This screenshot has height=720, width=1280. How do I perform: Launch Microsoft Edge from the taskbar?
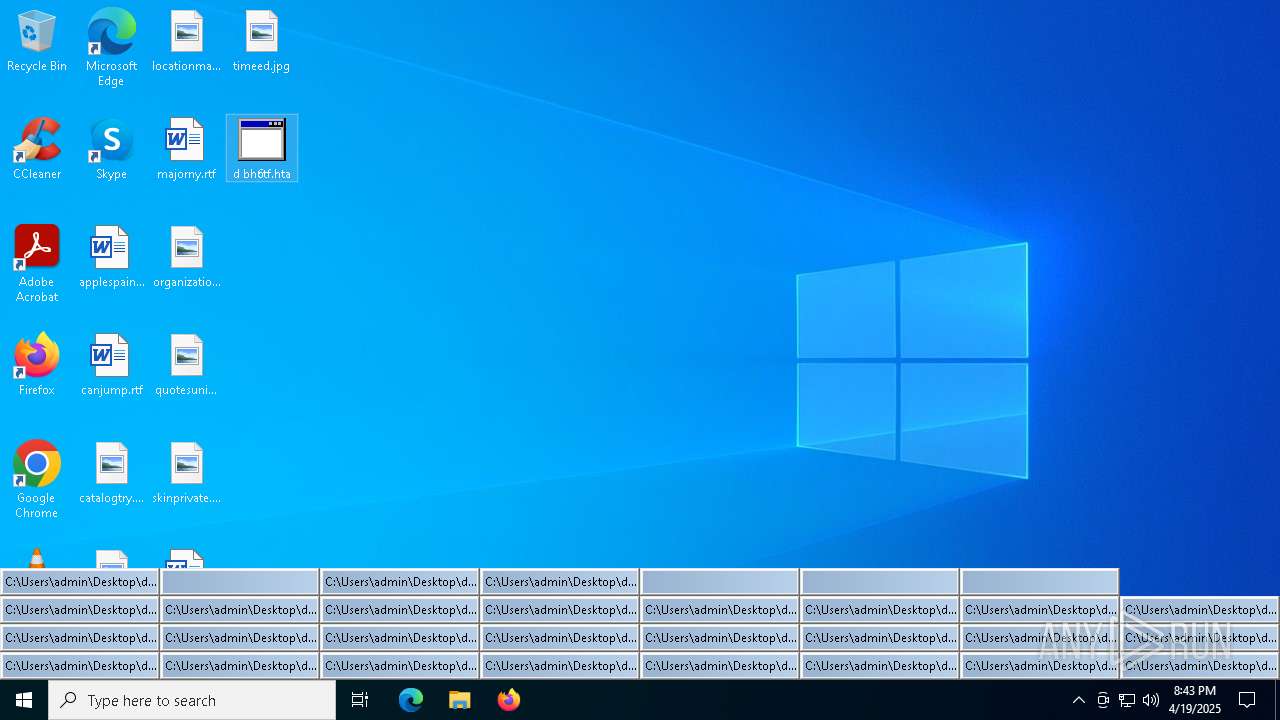[x=411, y=700]
